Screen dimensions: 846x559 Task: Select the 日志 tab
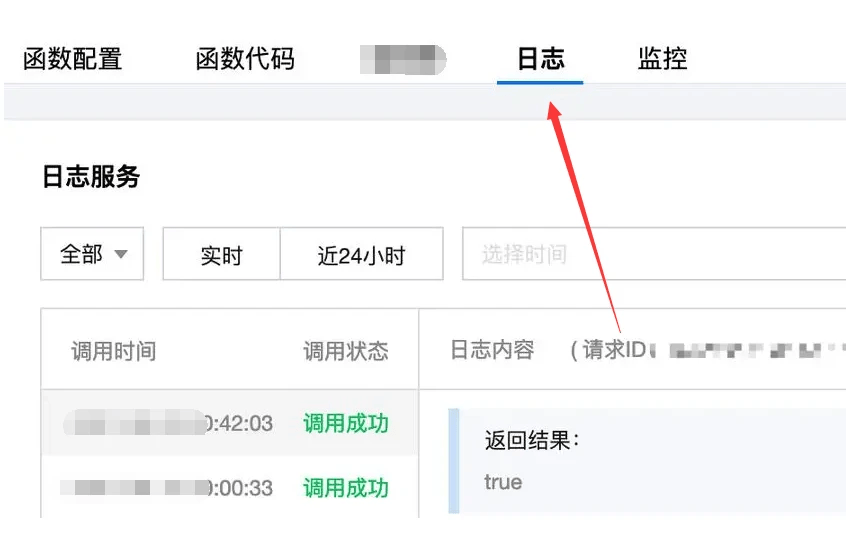coord(541,59)
